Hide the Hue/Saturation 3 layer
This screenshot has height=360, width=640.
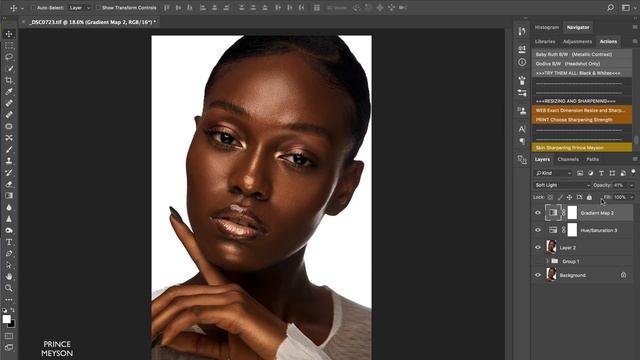(x=538, y=230)
